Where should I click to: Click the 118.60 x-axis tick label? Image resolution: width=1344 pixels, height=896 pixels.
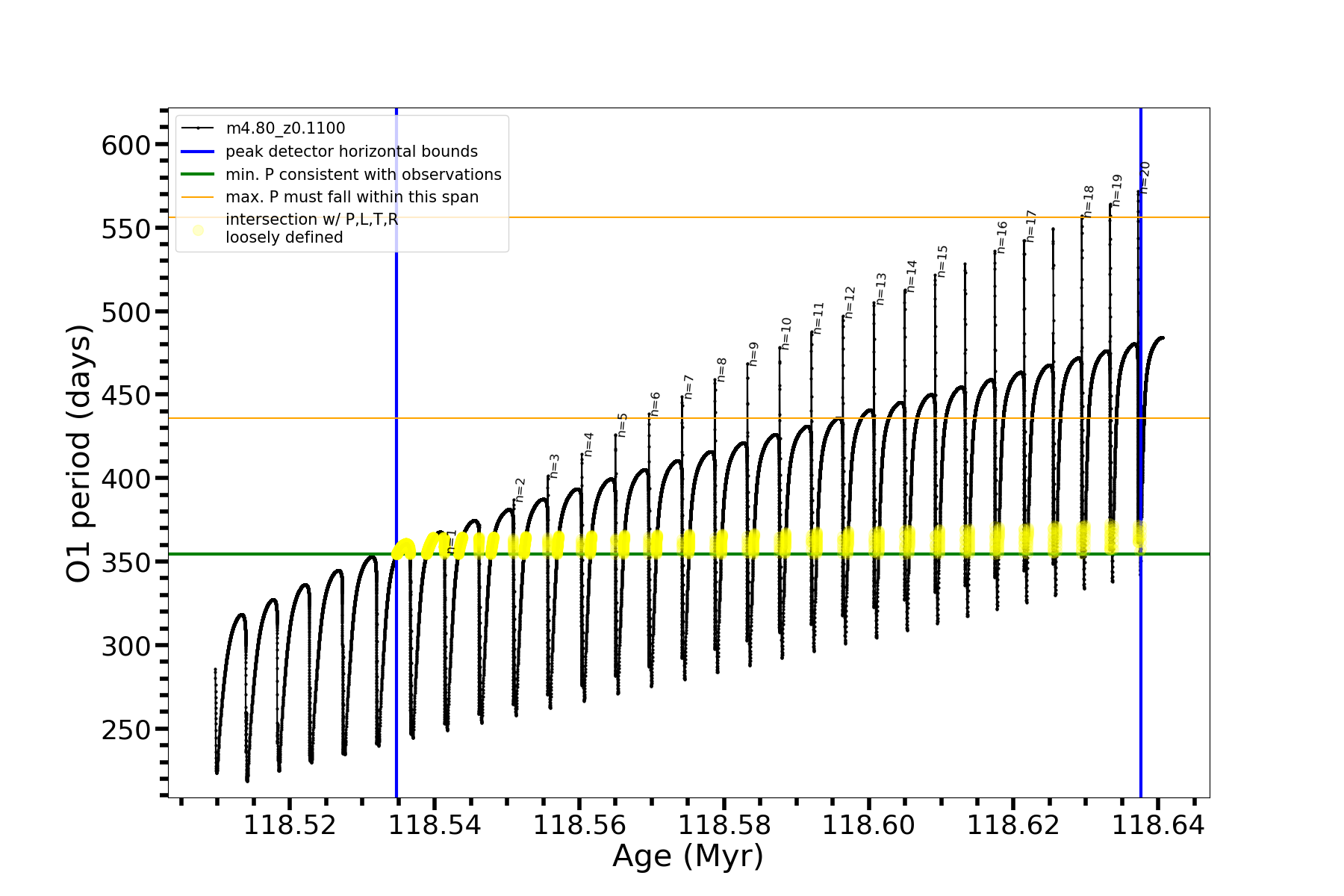[x=868, y=825]
